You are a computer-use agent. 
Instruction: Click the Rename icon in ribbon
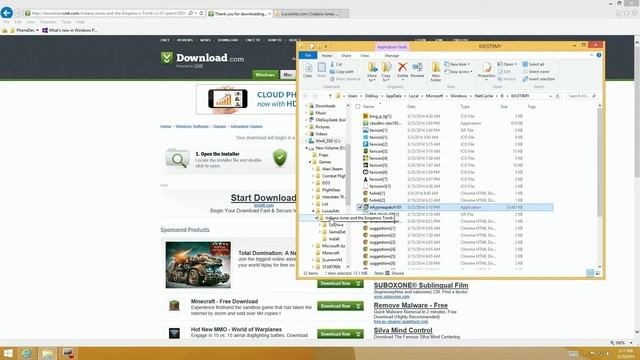tap(417, 68)
